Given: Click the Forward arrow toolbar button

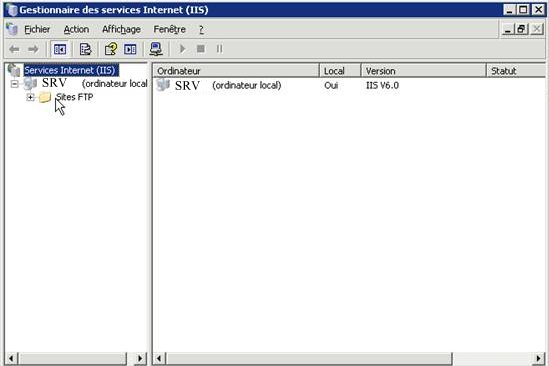Looking at the screenshot, I should pyautogui.click(x=33, y=49).
